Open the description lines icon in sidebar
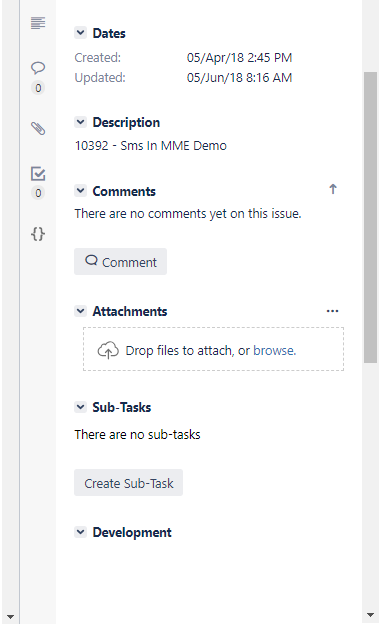This screenshot has height=624, width=380. click(x=38, y=23)
